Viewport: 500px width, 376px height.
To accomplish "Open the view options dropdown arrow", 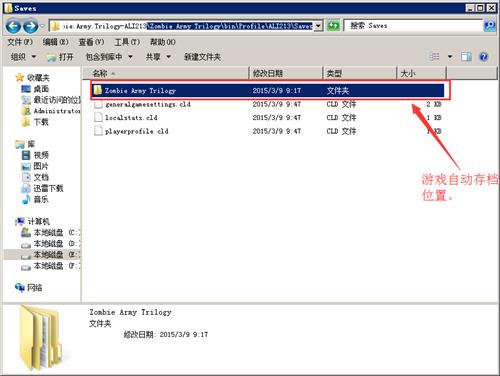I will click(x=450, y=57).
